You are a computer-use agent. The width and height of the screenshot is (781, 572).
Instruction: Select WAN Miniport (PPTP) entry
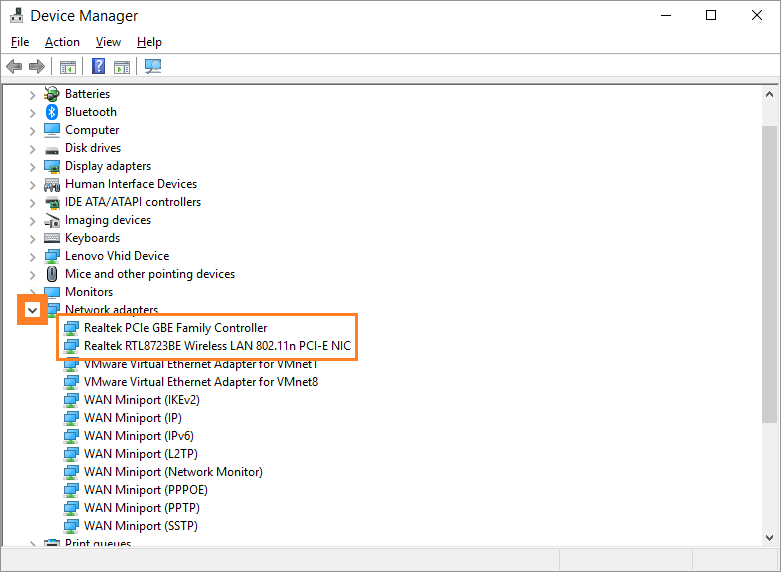pyautogui.click(x=142, y=508)
